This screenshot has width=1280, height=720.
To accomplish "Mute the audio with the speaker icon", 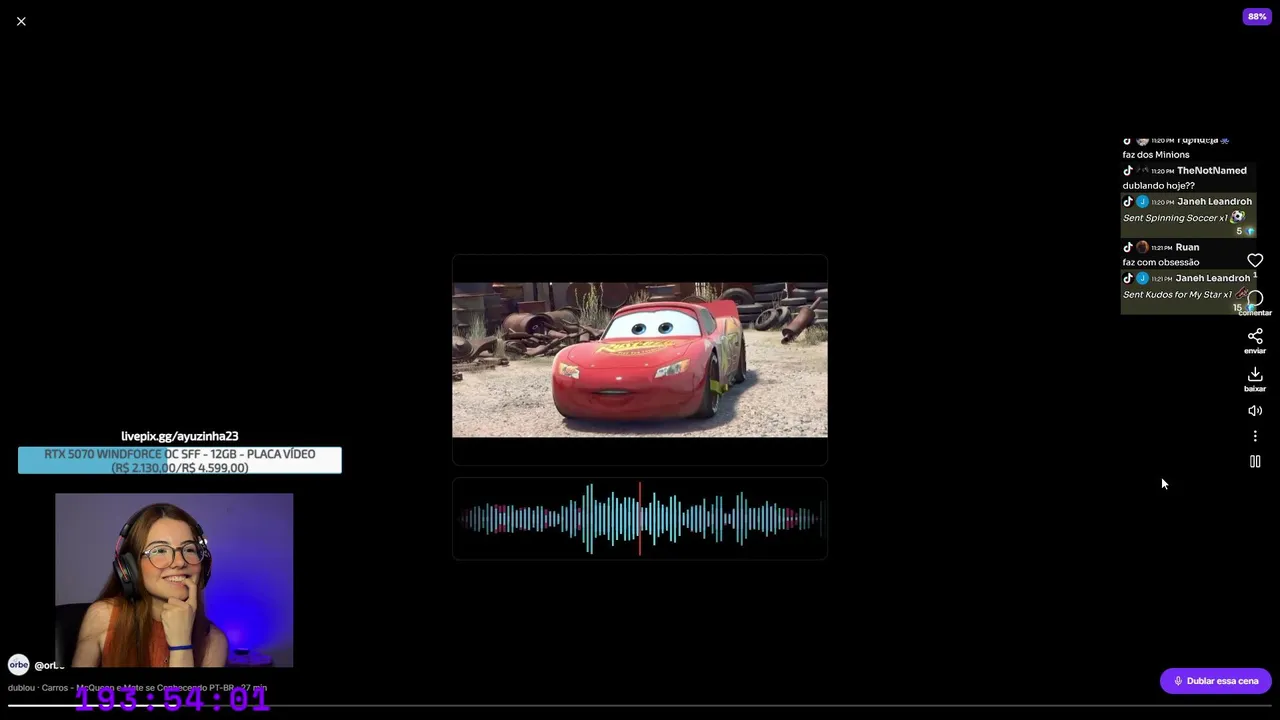I will (x=1255, y=411).
